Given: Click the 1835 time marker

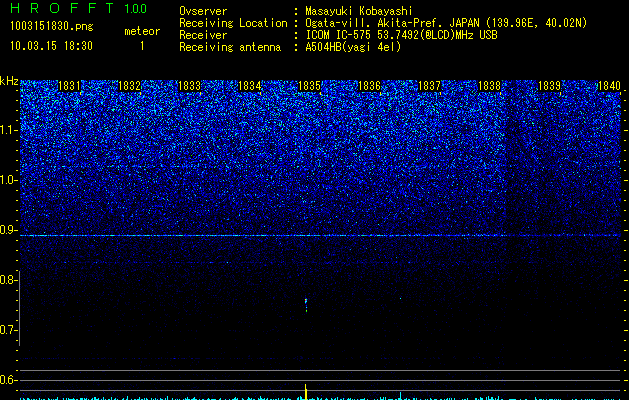Looking at the screenshot, I should pos(309,86).
